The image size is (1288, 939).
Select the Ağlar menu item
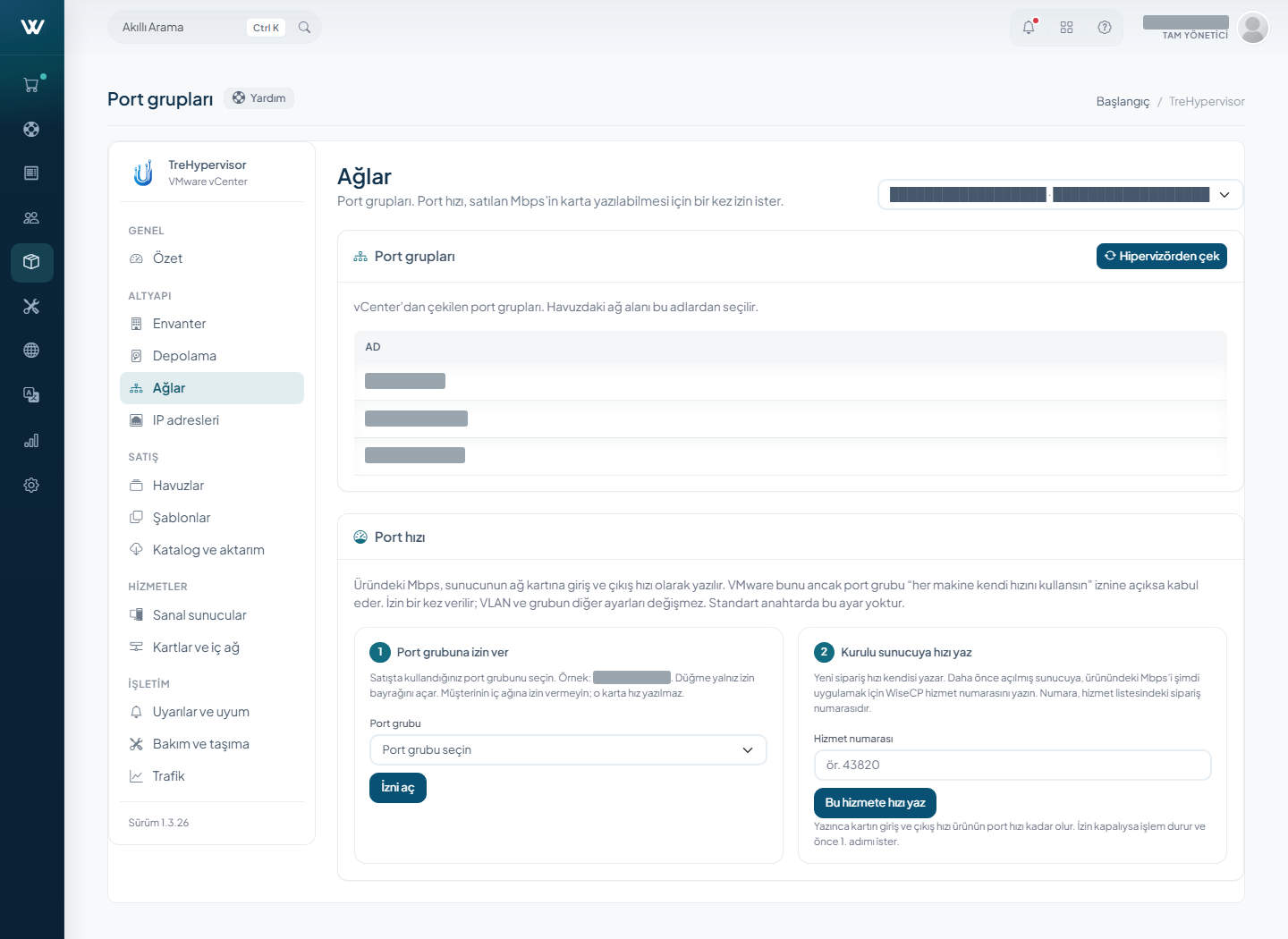pyautogui.click(x=212, y=388)
